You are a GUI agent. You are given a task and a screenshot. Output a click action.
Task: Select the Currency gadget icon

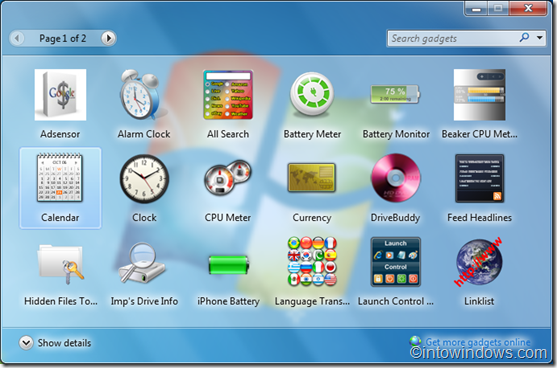[312, 178]
